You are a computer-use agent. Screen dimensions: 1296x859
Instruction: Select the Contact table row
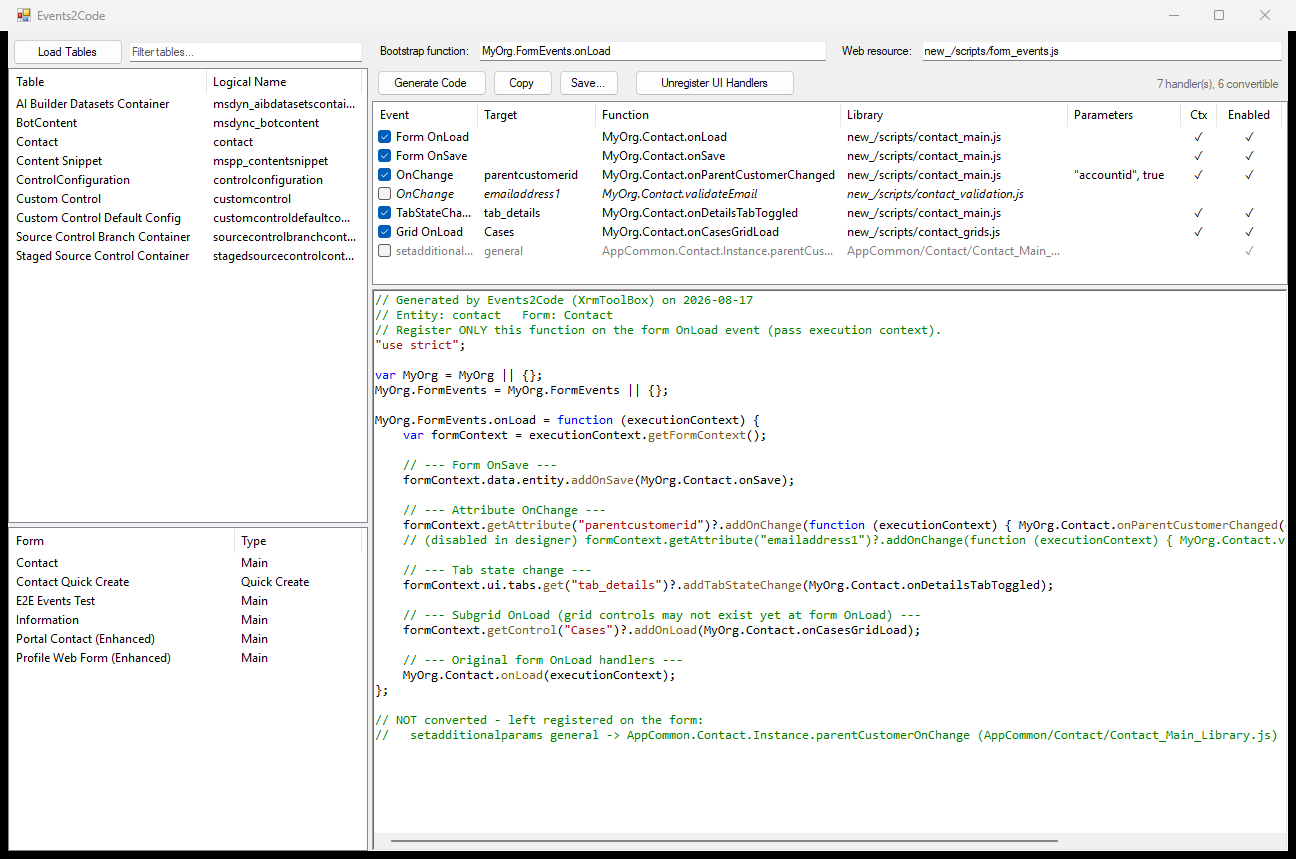tap(187, 142)
